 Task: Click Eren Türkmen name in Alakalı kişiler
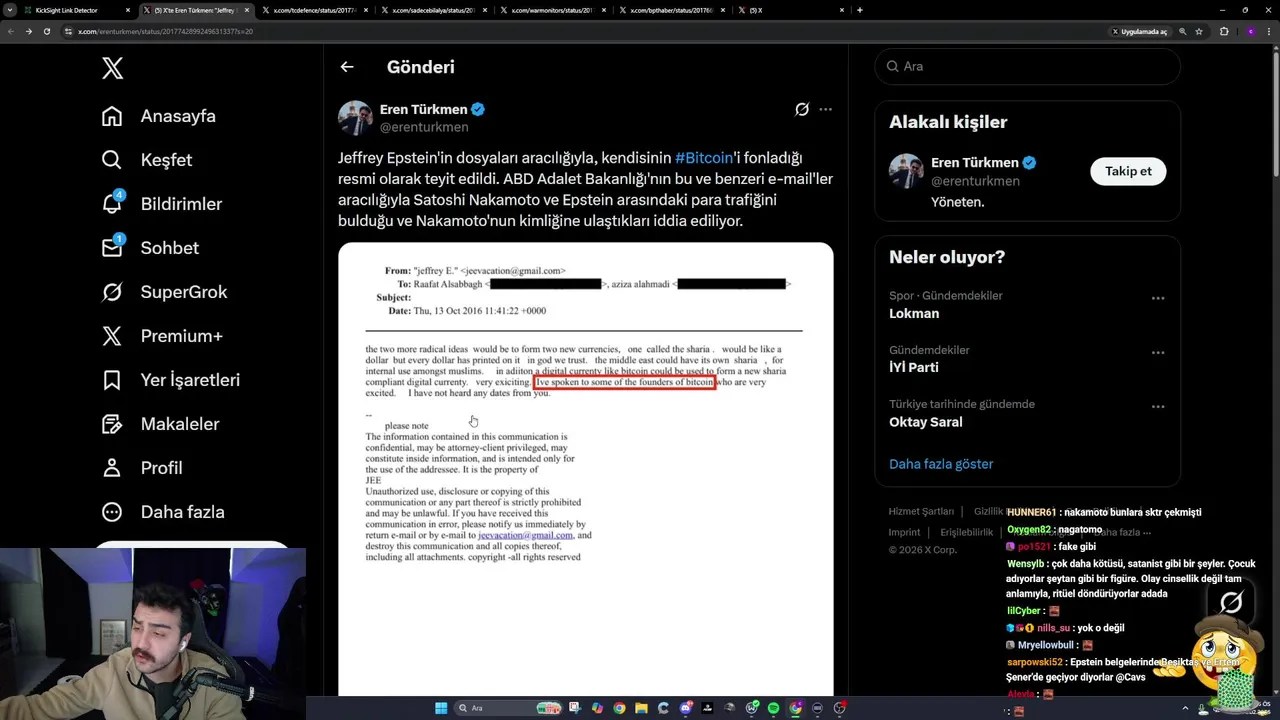pyautogui.click(x=974, y=162)
